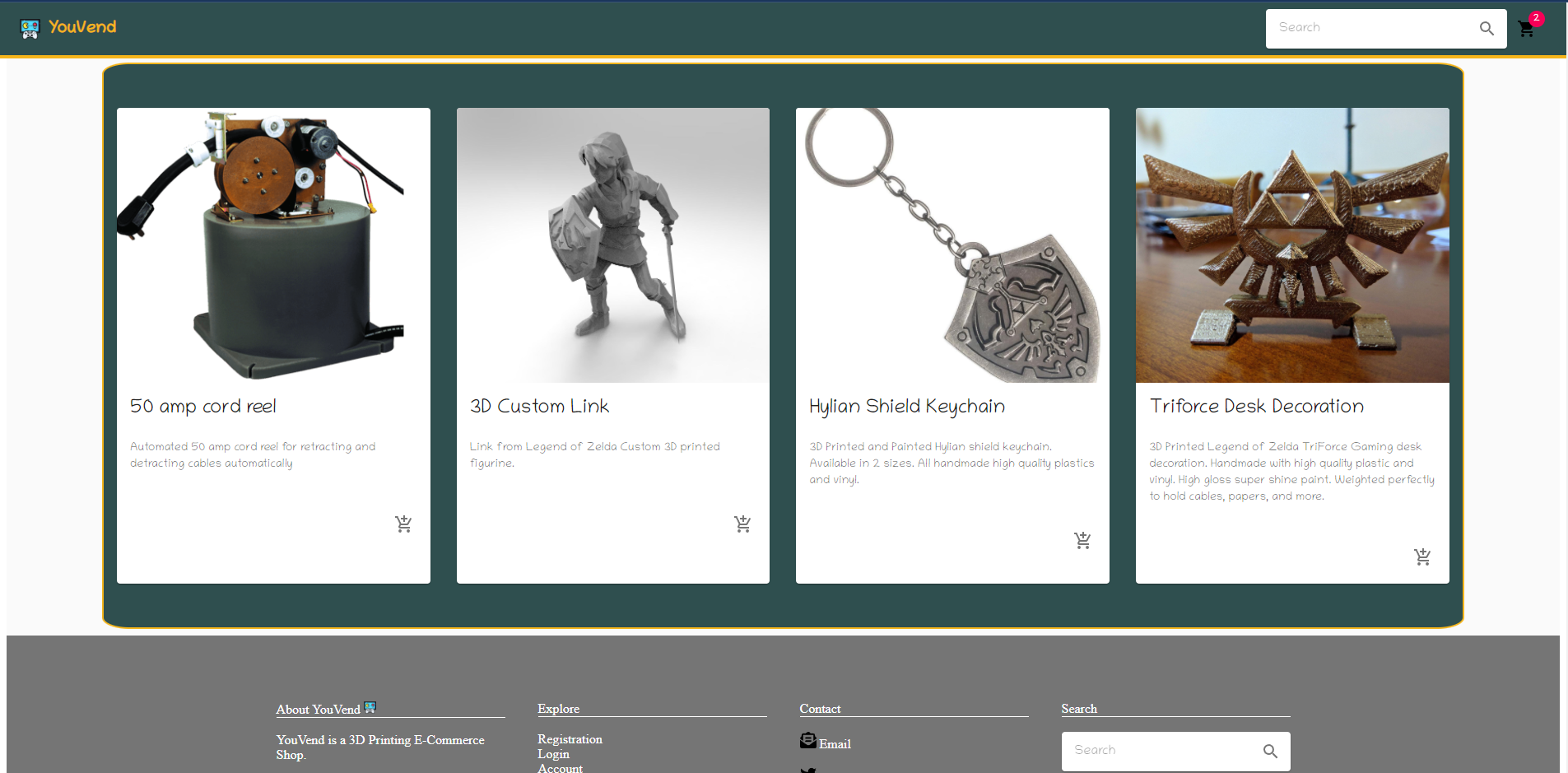Open the Registration link in footer
Viewport: 1568px width, 773px height.
click(x=570, y=739)
